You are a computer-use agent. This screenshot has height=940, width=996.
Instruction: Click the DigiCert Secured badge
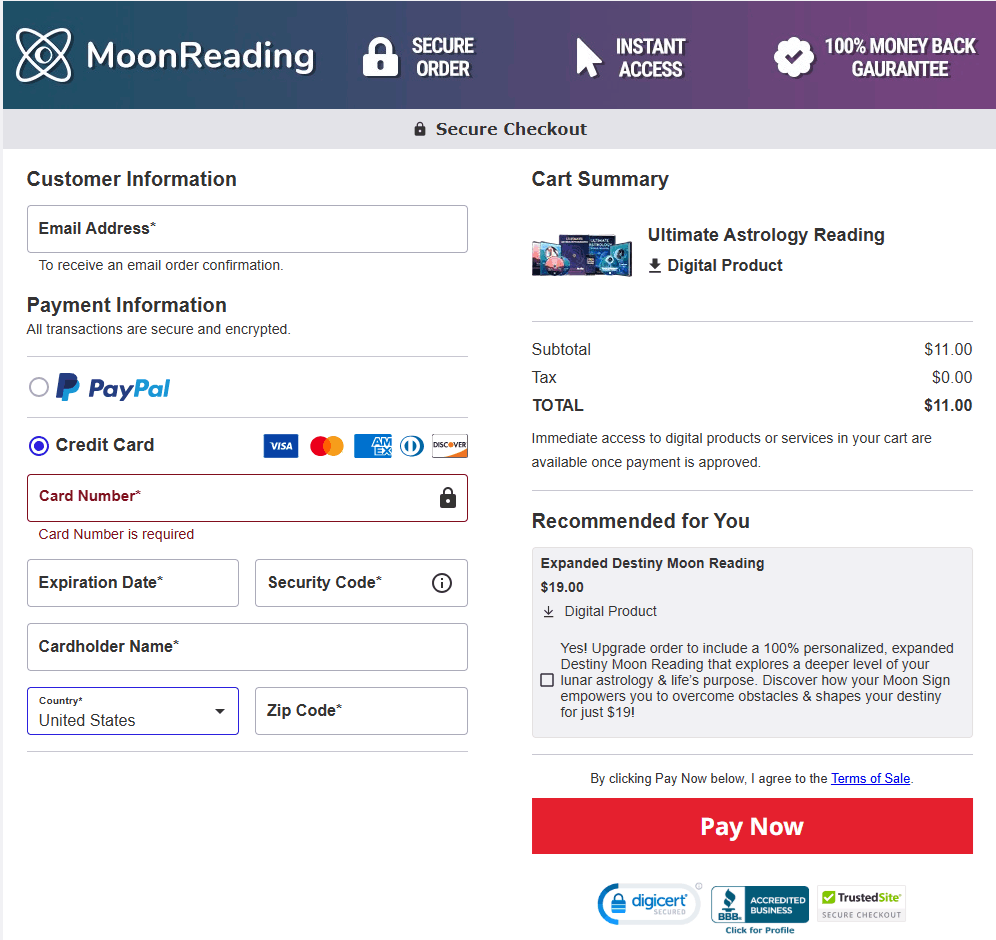(647, 904)
